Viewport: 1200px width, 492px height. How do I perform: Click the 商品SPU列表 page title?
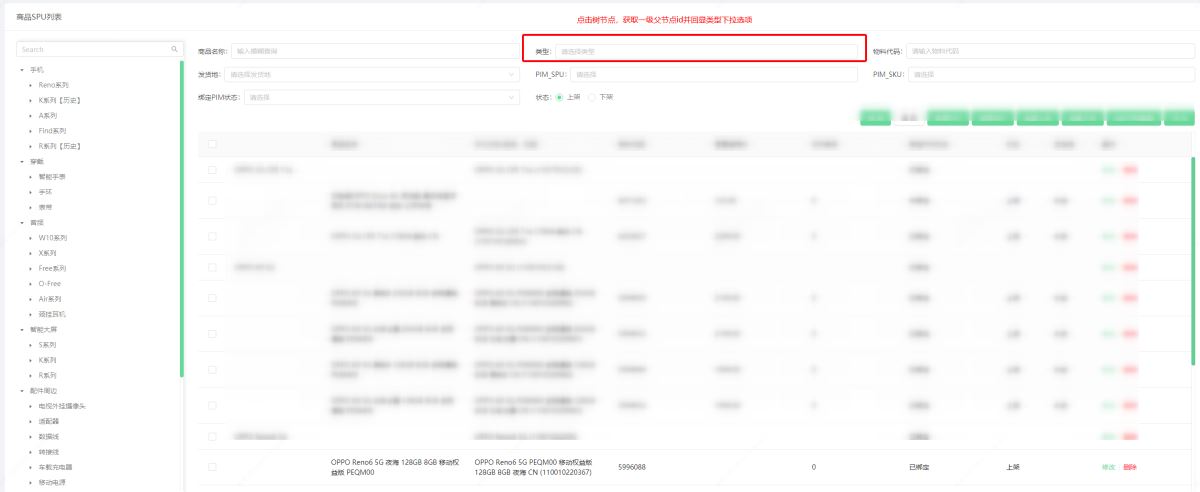(38, 17)
